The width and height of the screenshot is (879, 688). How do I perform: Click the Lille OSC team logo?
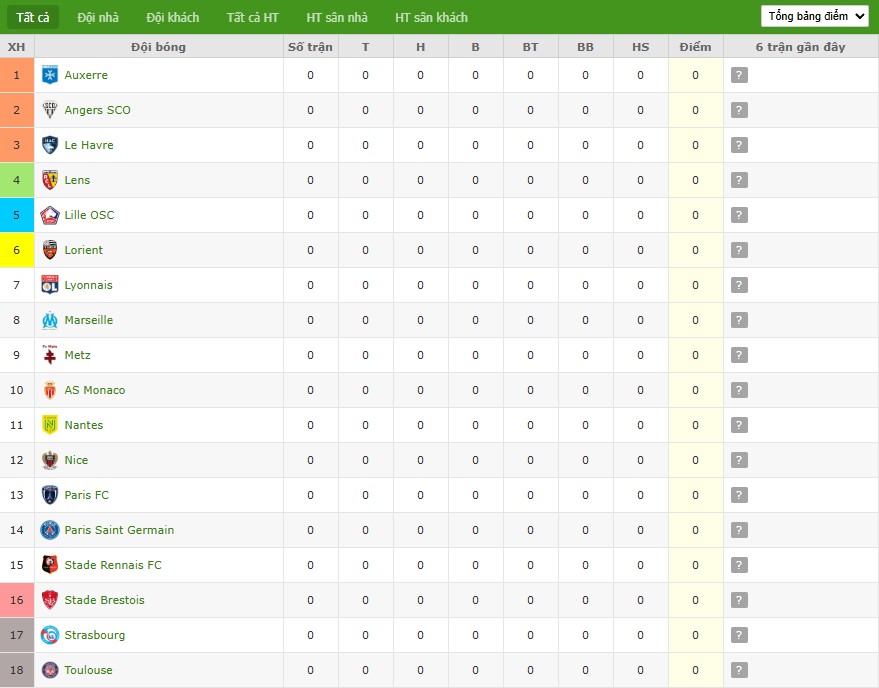(x=50, y=215)
